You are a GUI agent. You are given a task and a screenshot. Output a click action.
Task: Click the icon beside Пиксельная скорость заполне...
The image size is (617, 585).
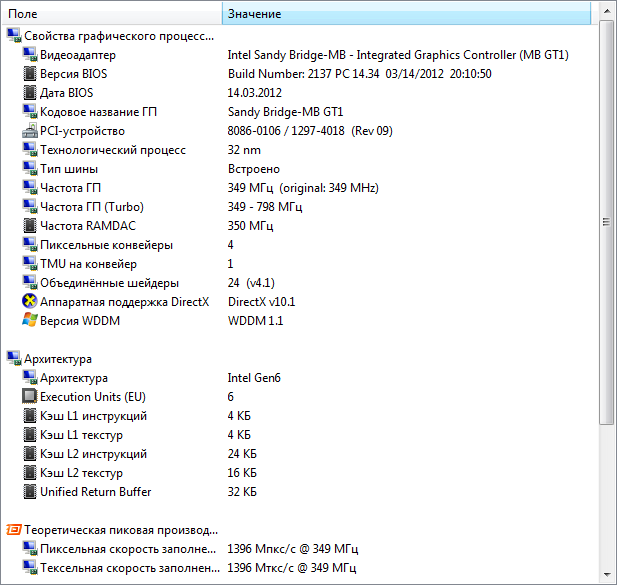pyautogui.click(x=30, y=548)
